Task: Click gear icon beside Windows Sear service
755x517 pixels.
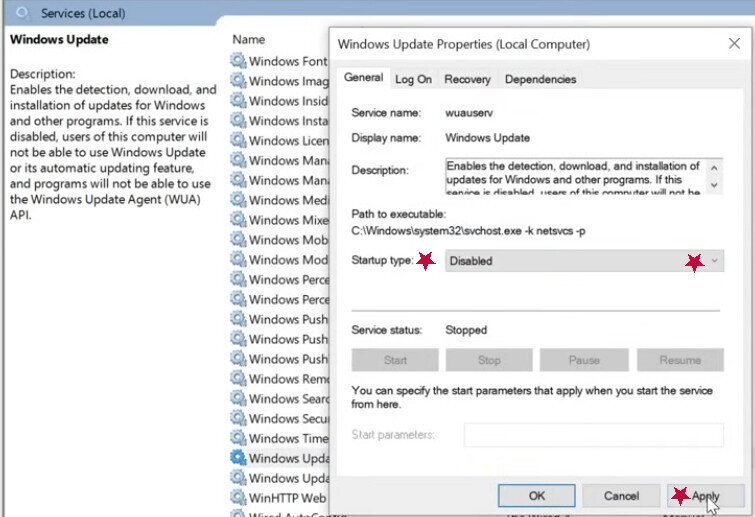Action: pyautogui.click(x=238, y=398)
